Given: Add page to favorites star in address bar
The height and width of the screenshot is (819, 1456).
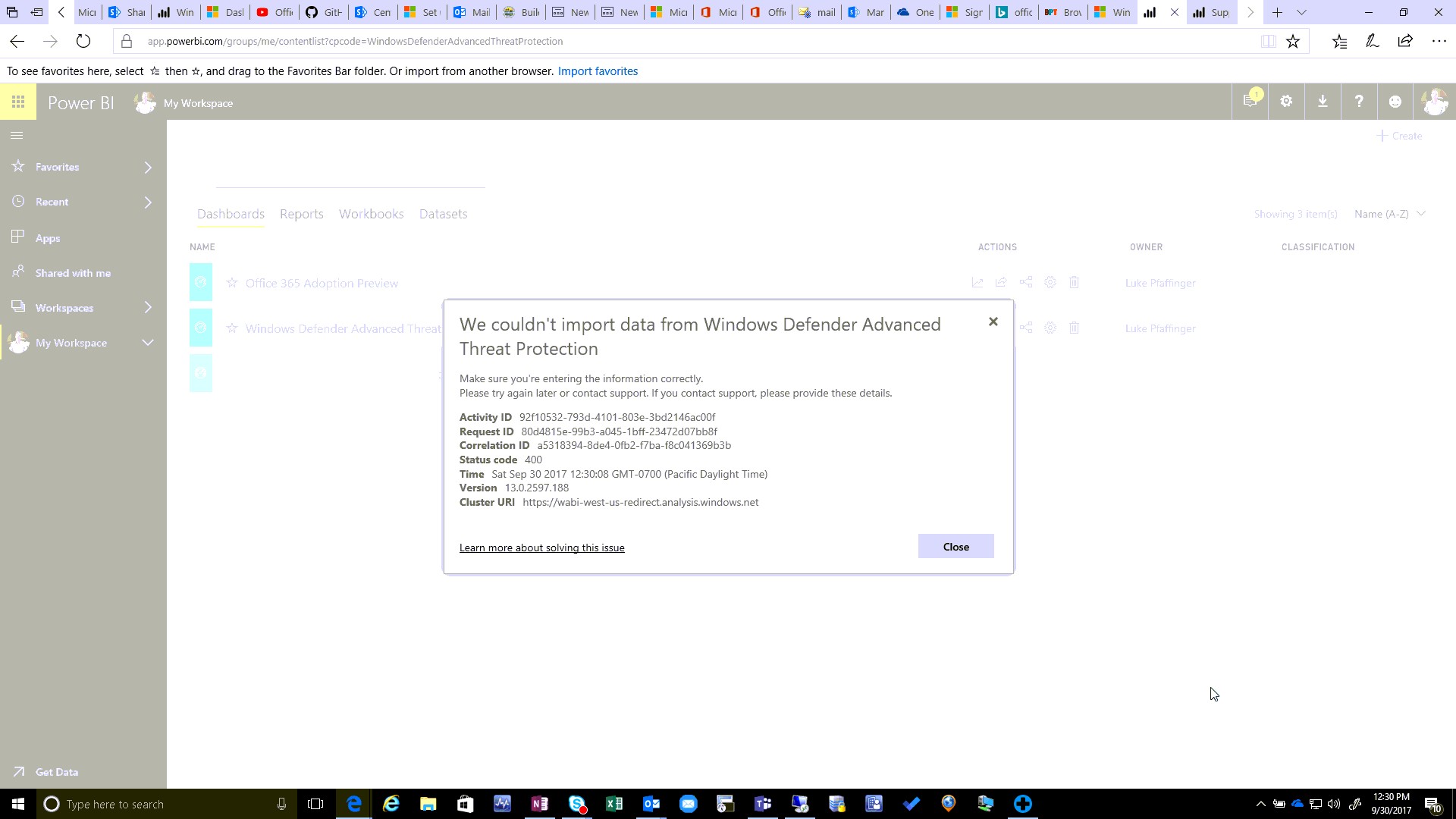Looking at the screenshot, I should (x=1293, y=41).
